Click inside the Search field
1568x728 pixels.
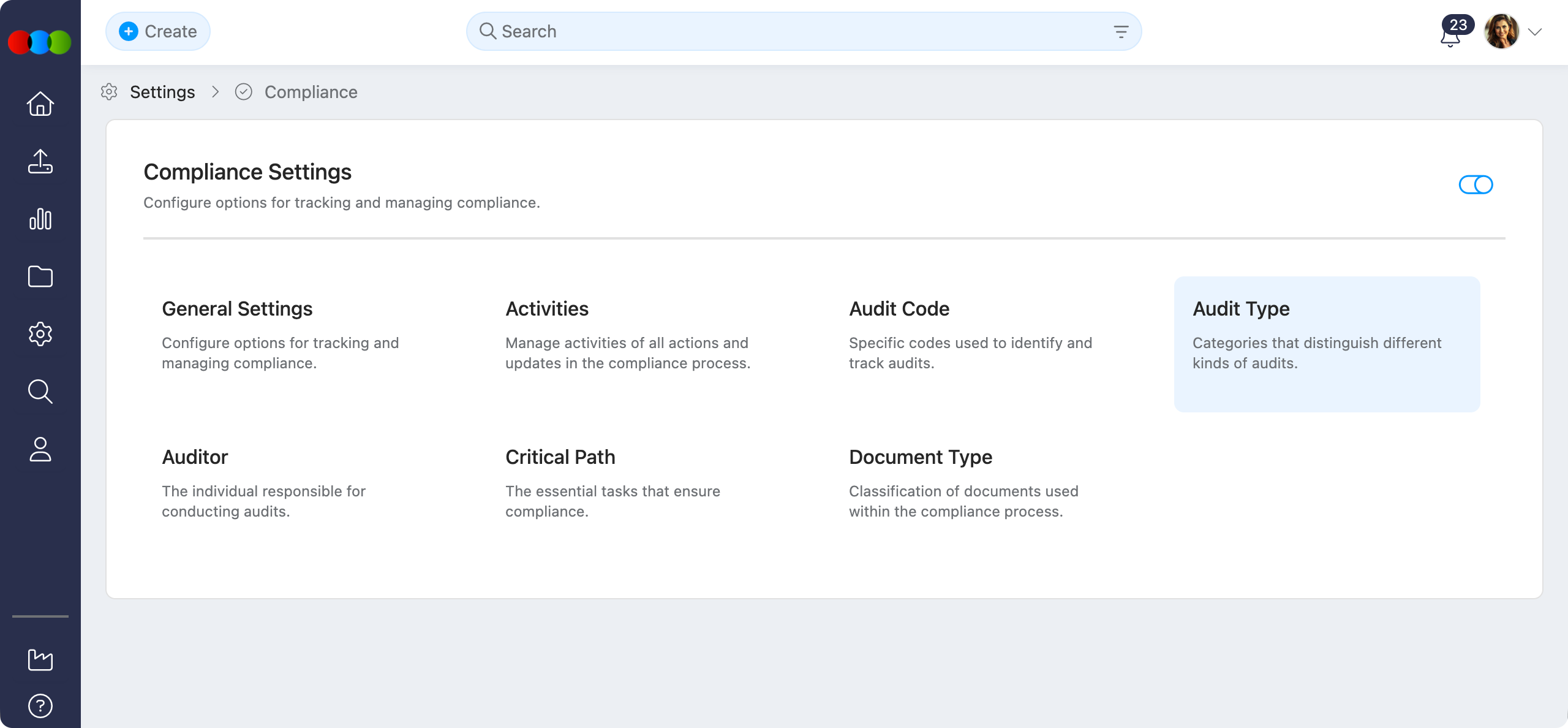(x=735, y=31)
